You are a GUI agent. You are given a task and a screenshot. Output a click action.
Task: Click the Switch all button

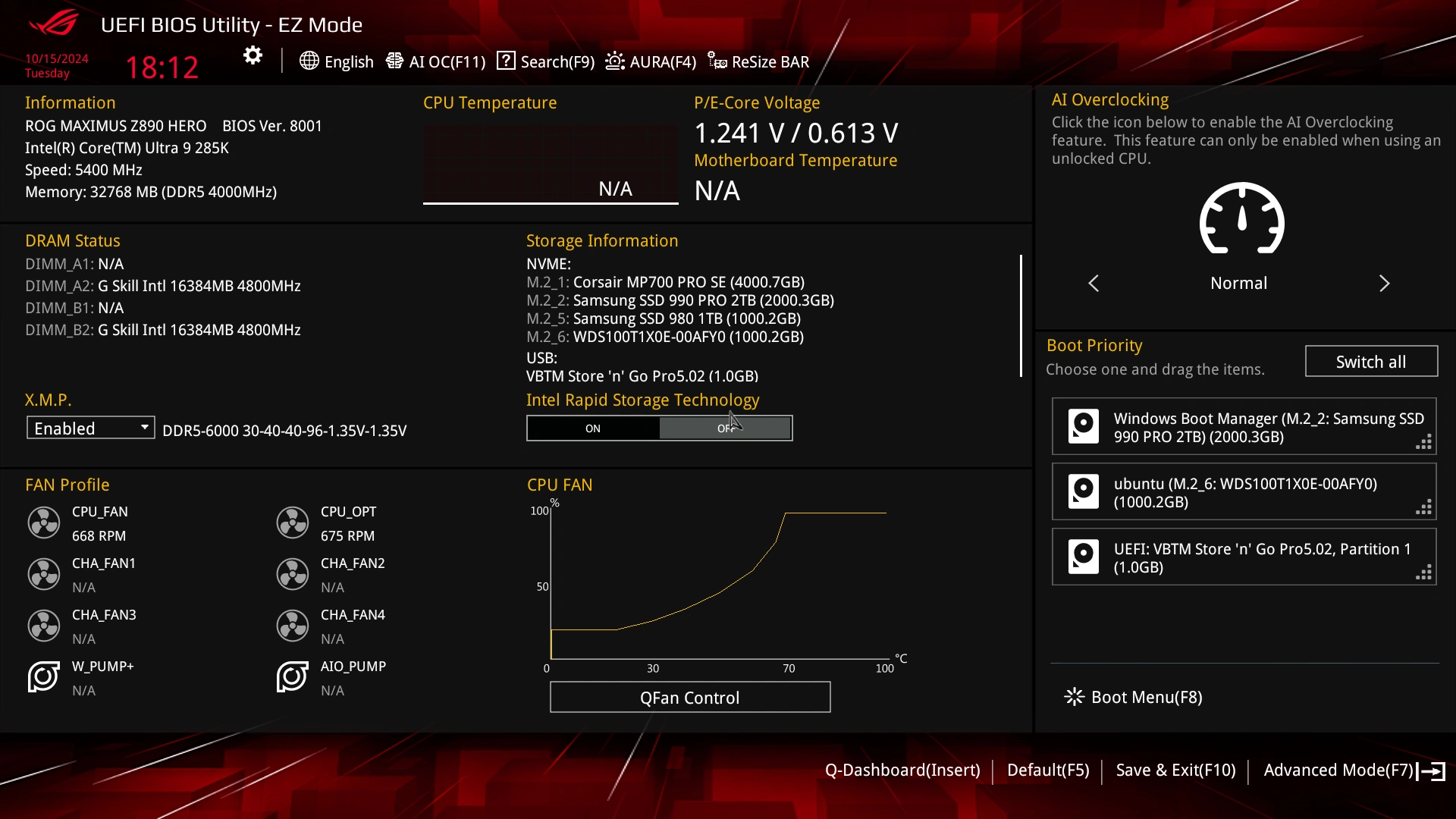1371,362
